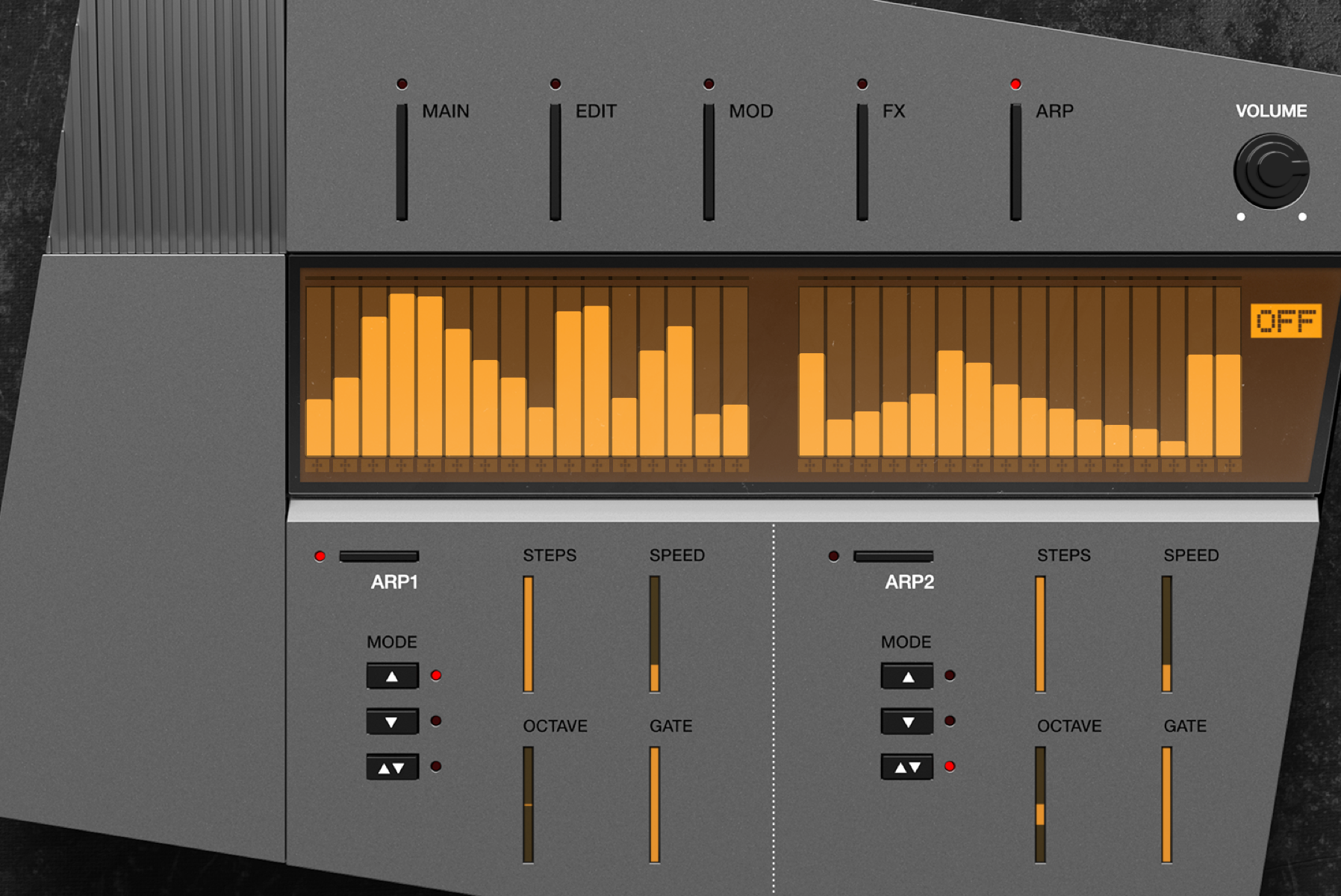Adjust the ARP1 STEPS slider
1341x896 pixels.
pyautogui.click(x=529, y=635)
